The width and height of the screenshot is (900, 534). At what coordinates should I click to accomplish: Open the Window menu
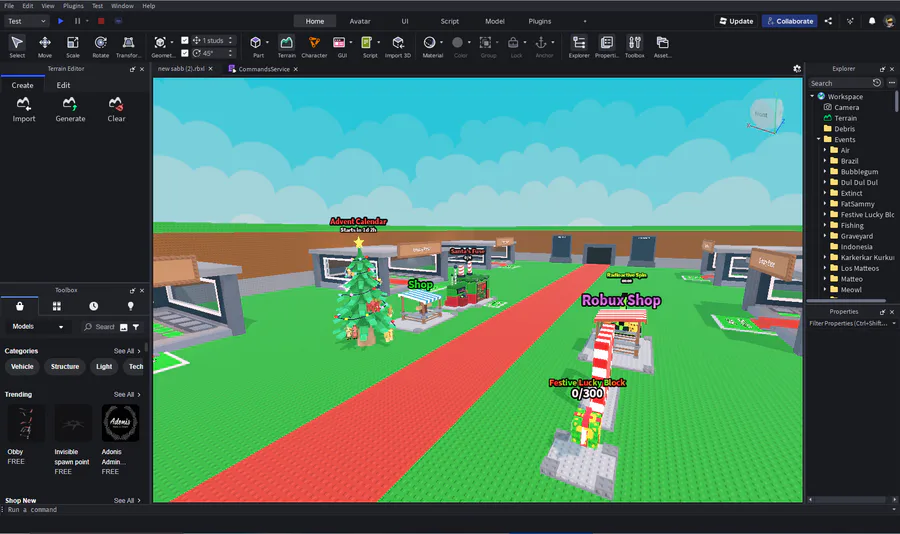click(122, 6)
